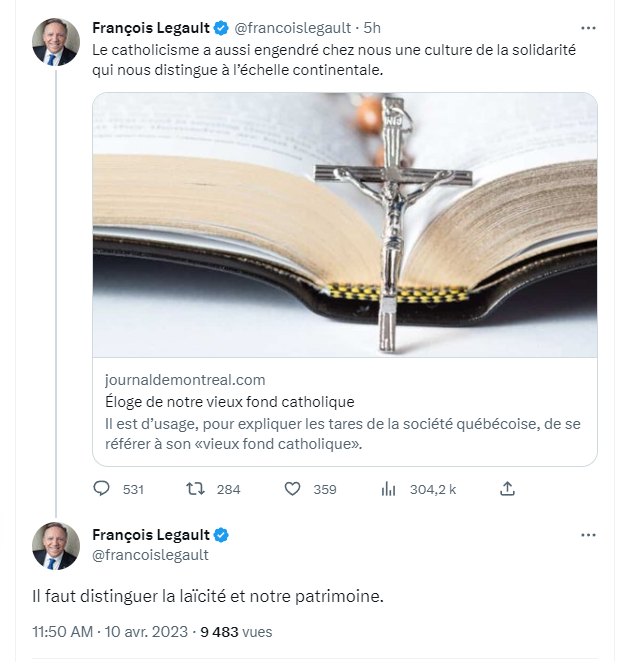Open three-dot menu on second tweet
The image size is (637, 662).
(588, 535)
